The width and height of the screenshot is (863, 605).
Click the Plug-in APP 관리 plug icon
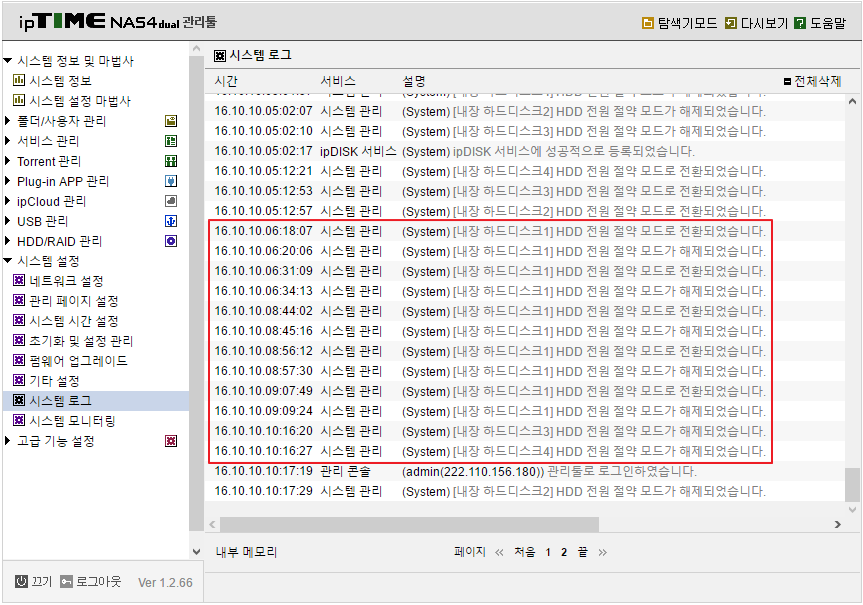coord(171,181)
